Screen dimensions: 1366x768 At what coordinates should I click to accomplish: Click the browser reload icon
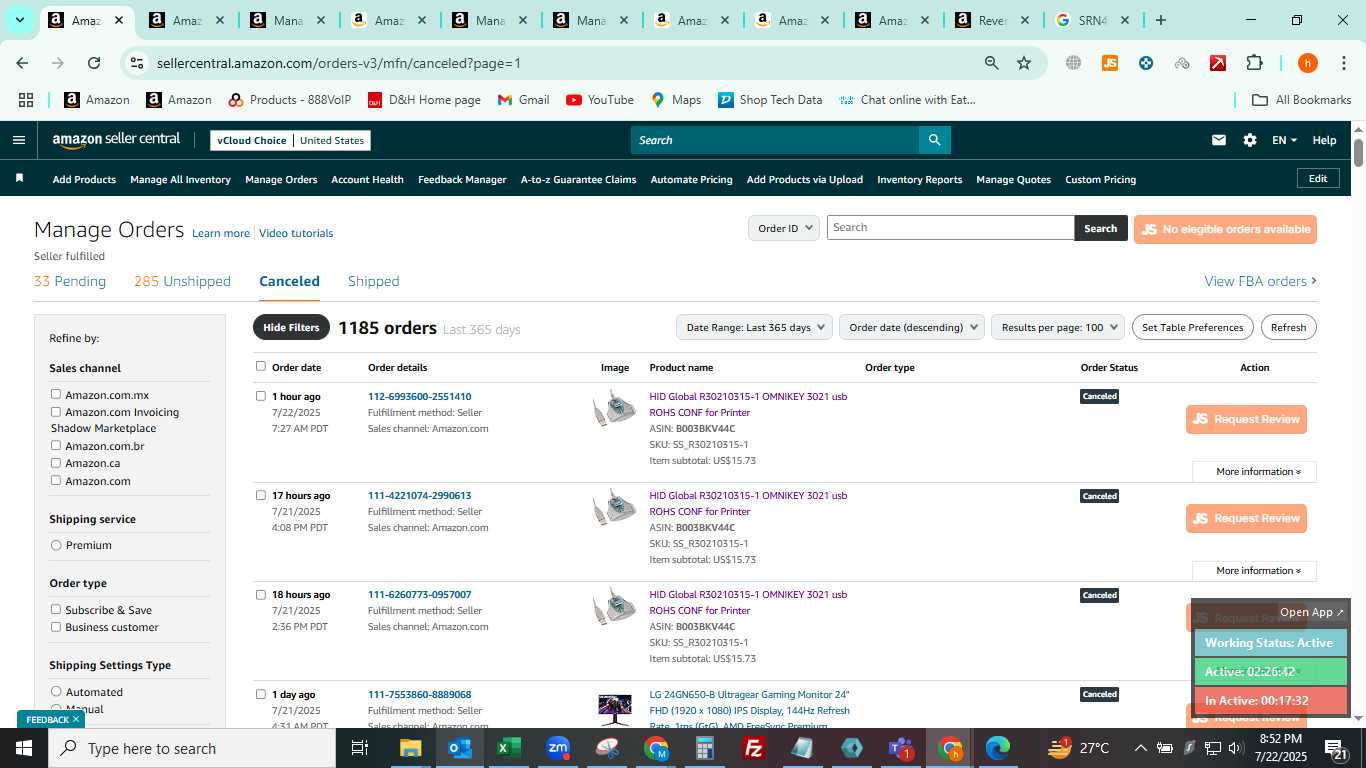94,63
